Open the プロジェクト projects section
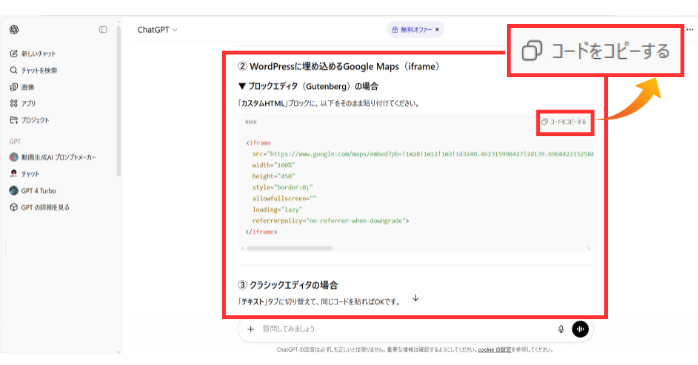 pos(29,120)
